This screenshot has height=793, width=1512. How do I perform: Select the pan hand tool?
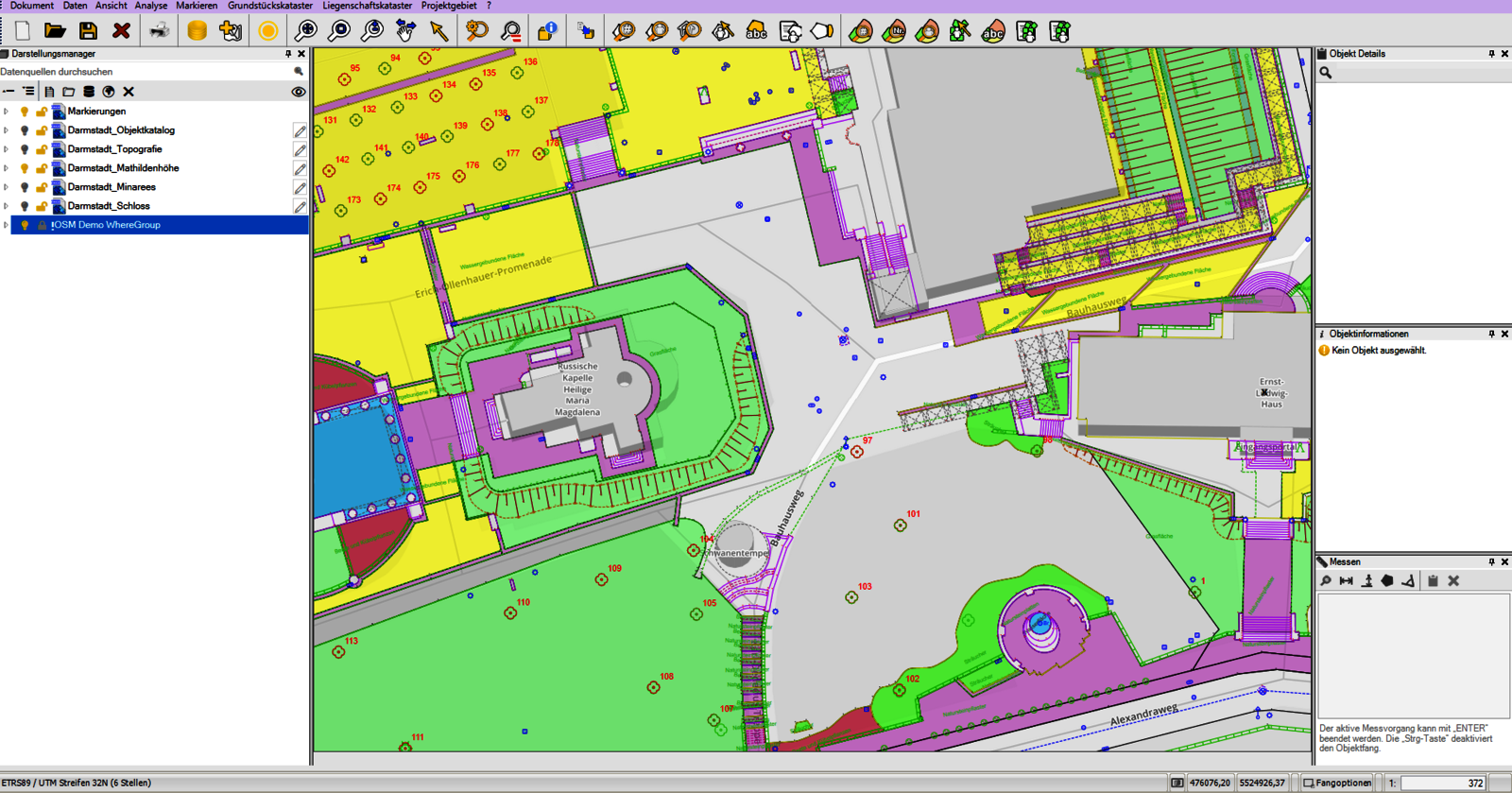[x=405, y=31]
